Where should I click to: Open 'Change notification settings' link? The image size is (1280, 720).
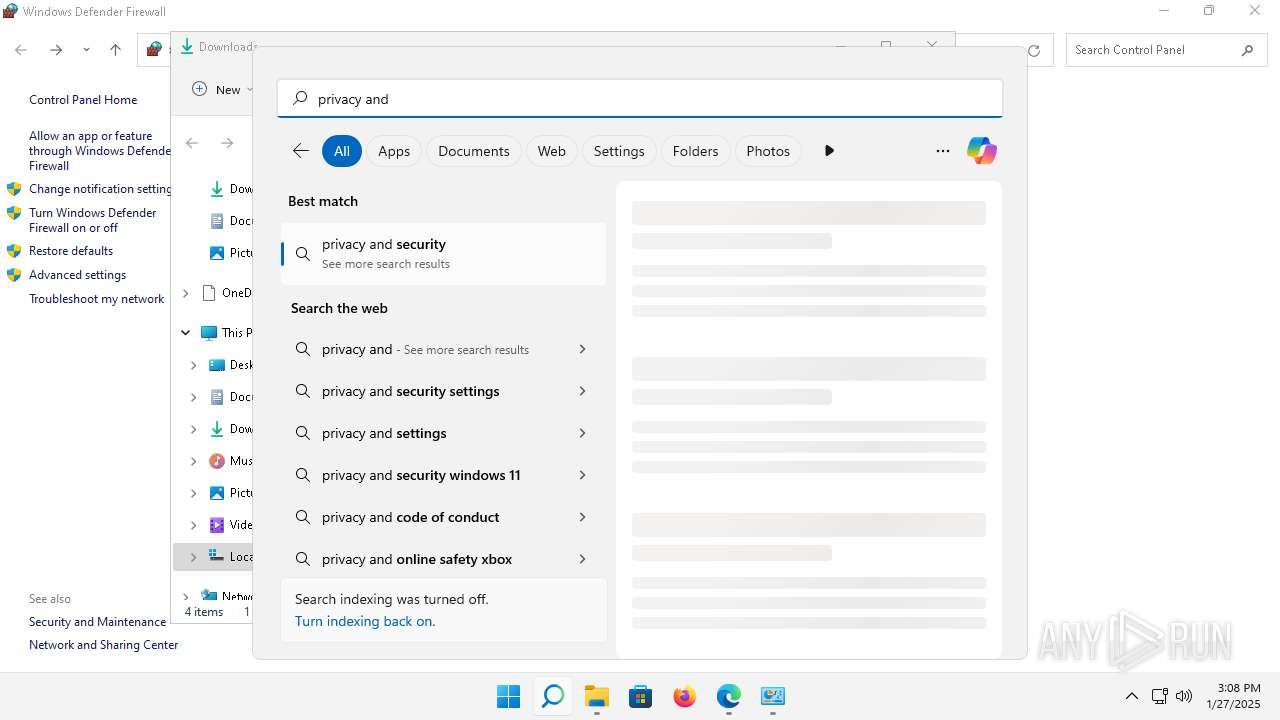(101, 189)
